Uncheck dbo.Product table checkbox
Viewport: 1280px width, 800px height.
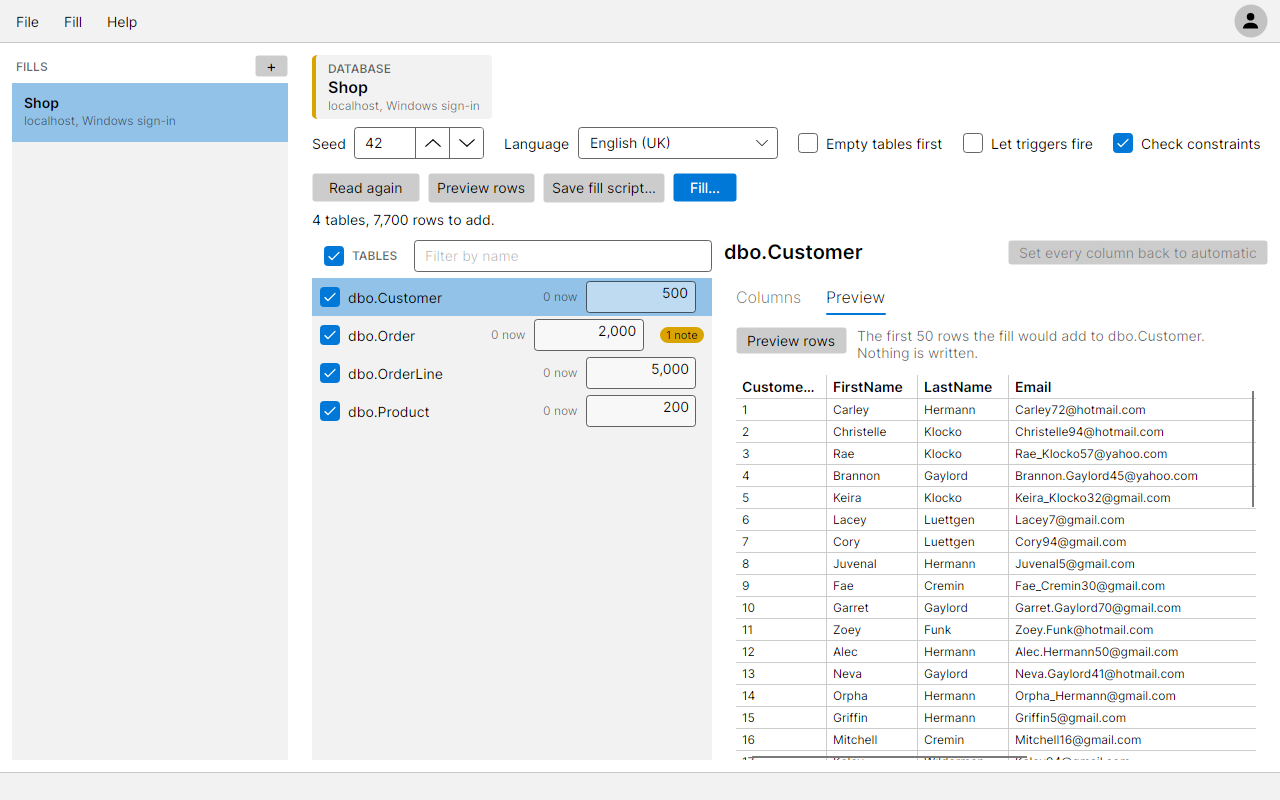pyautogui.click(x=330, y=411)
